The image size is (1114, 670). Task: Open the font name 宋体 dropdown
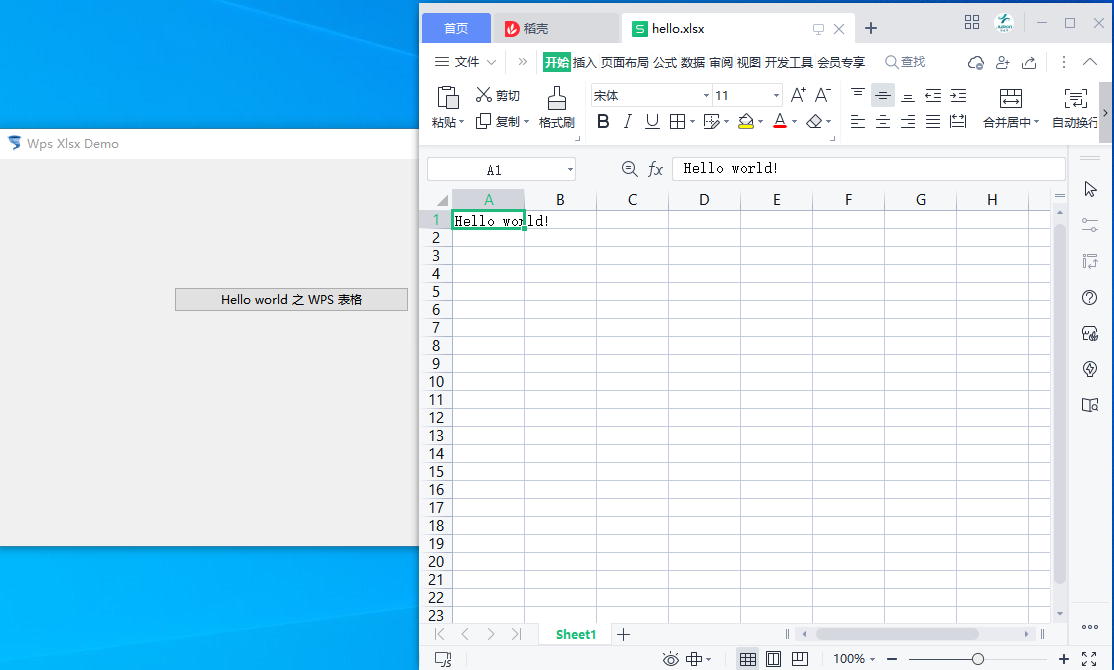(x=706, y=95)
